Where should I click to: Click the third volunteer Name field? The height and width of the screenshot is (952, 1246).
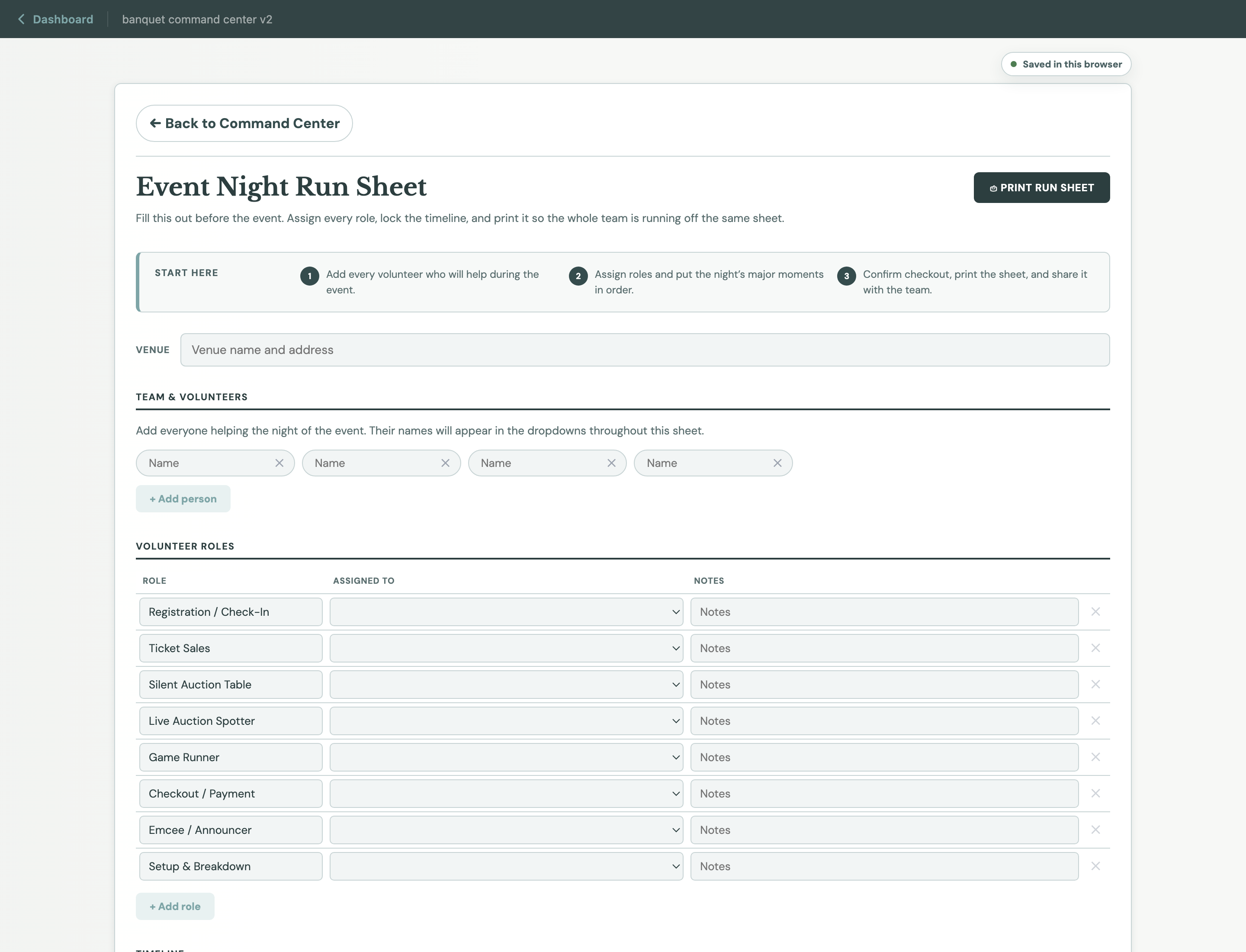coord(540,463)
